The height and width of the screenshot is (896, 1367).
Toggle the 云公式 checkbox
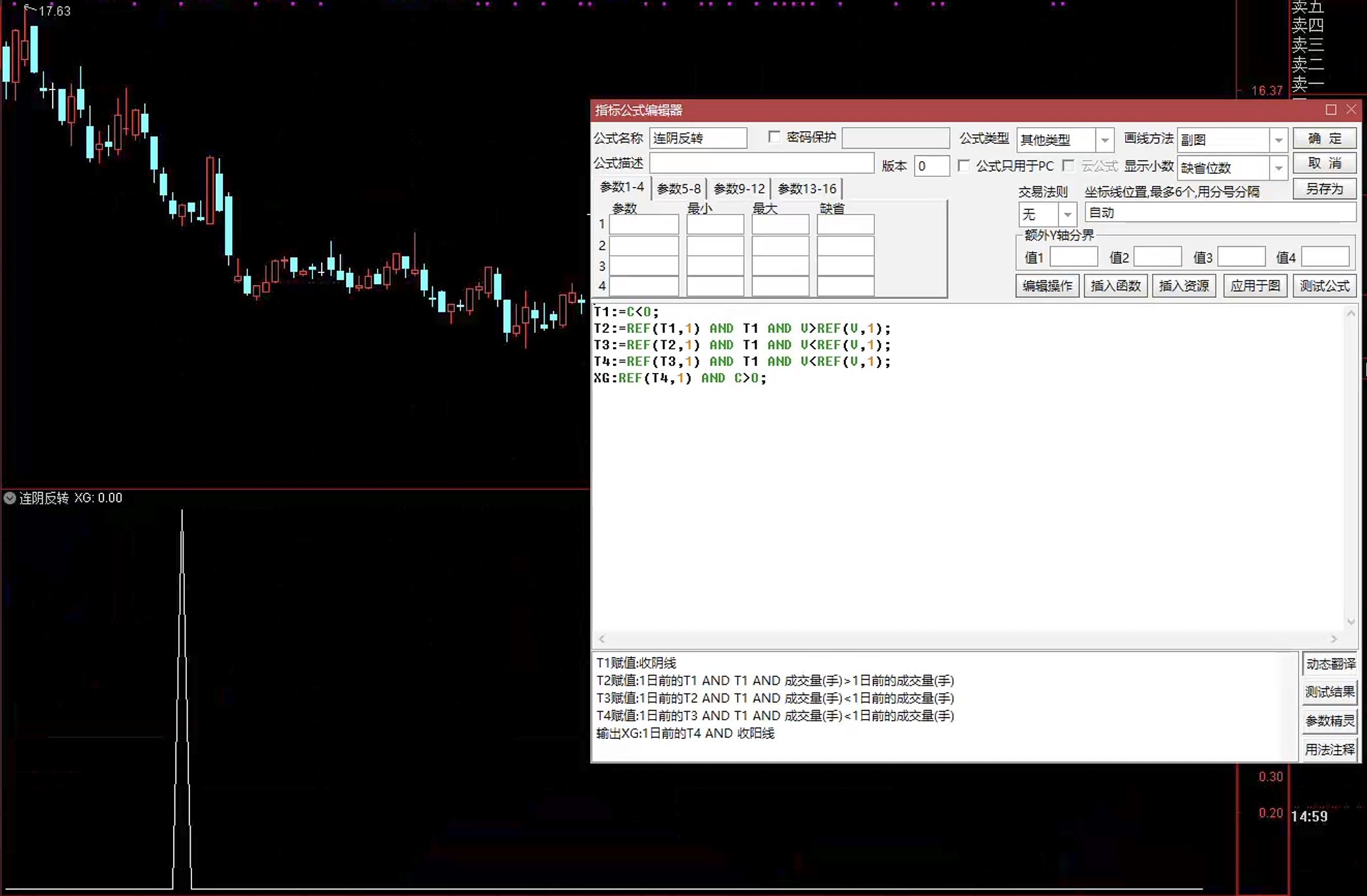pyautogui.click(x=1068, y=166)
